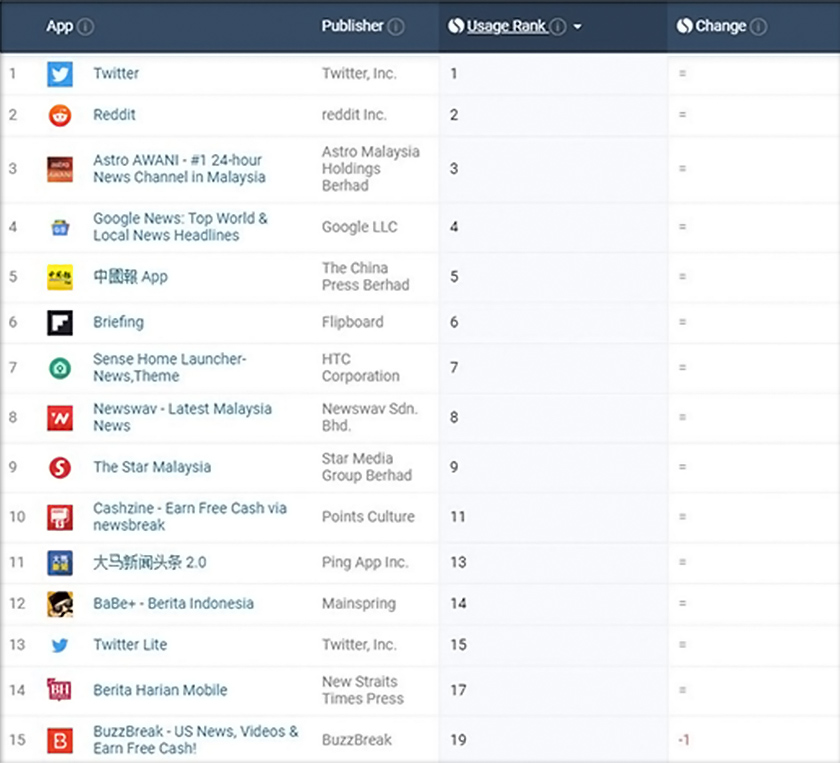Viewport: 840px width, 763px height.
Task: Open the BaBe+ - Berita Indonesia link
Action: coord(173,604)
